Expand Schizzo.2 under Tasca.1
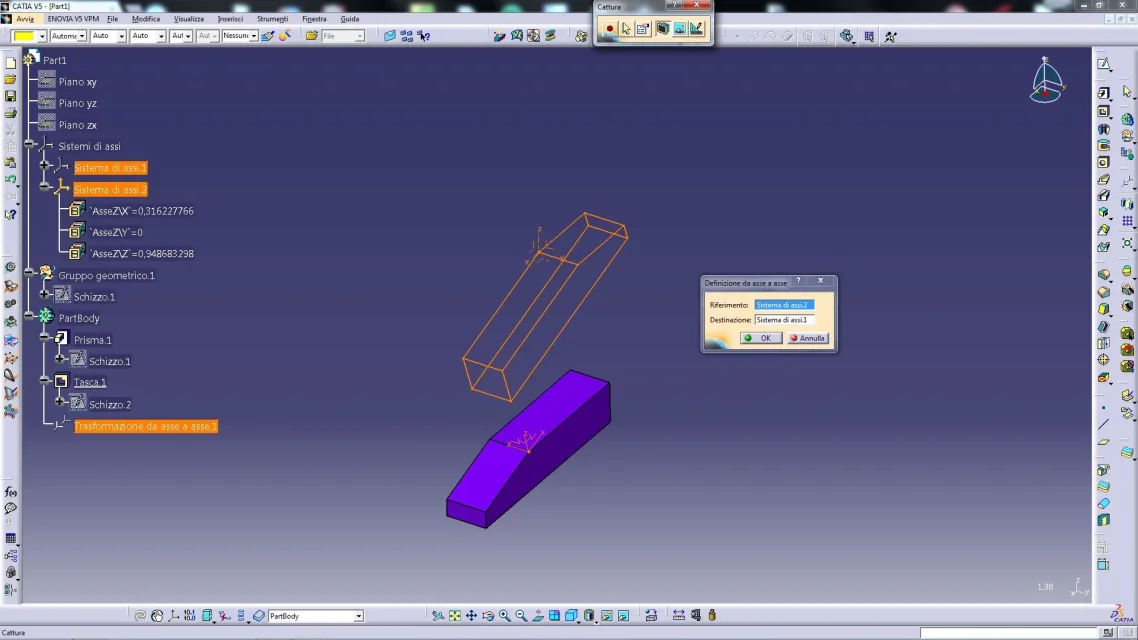The width and height of the screenshot is (1138, 640). coord(60,401)
